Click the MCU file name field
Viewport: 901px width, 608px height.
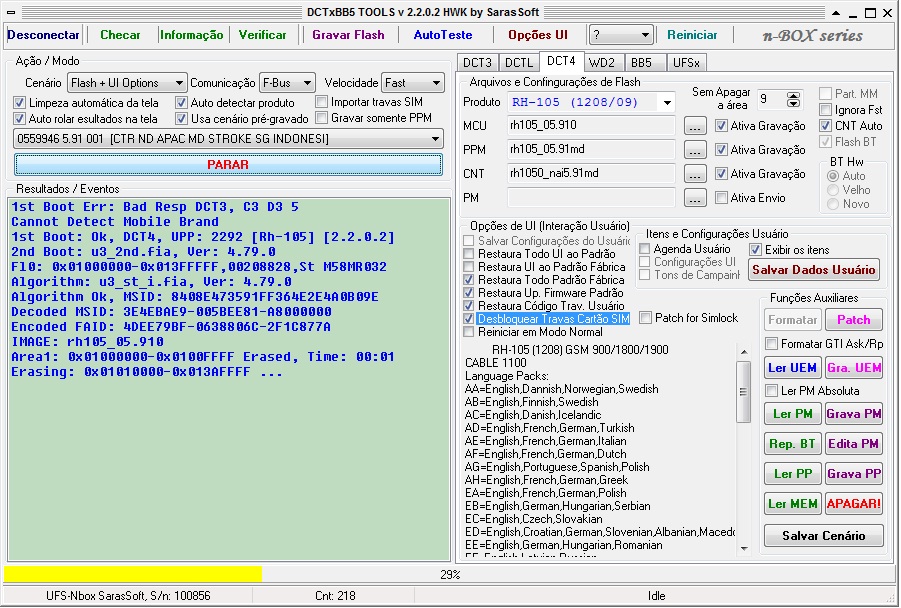tap(591, 125)
